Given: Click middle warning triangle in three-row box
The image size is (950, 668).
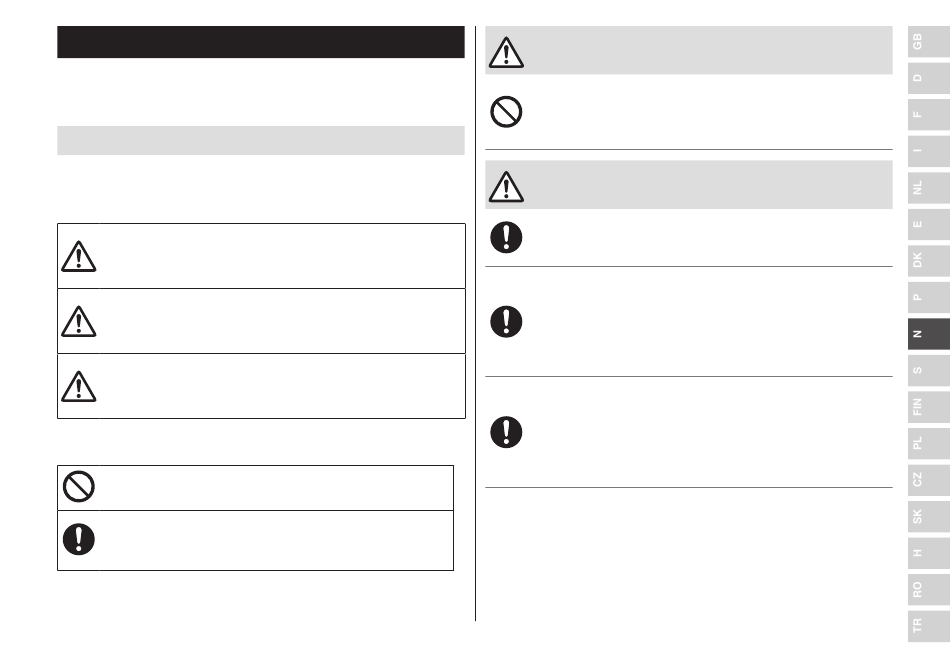Looking at the screenshot, I should (x=78, y=321).
